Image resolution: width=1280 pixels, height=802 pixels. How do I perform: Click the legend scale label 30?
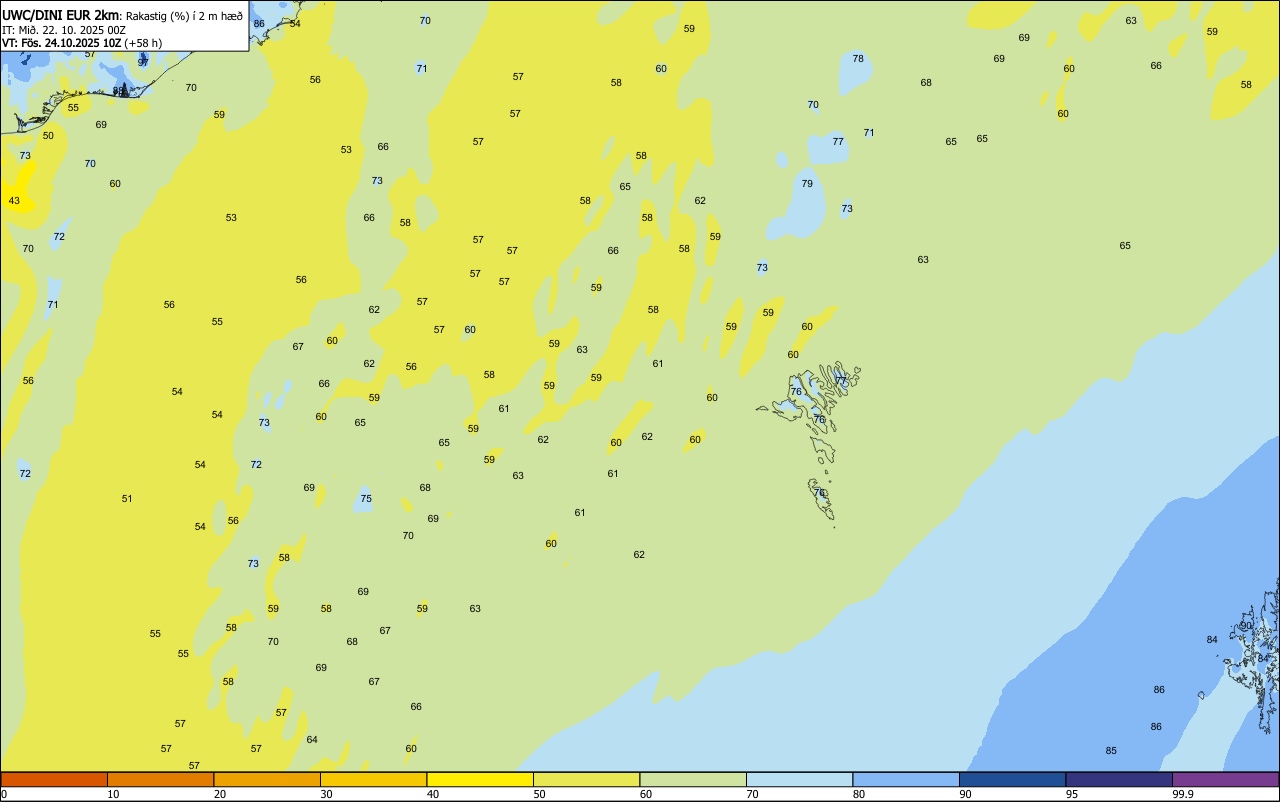tap(326, 794)
